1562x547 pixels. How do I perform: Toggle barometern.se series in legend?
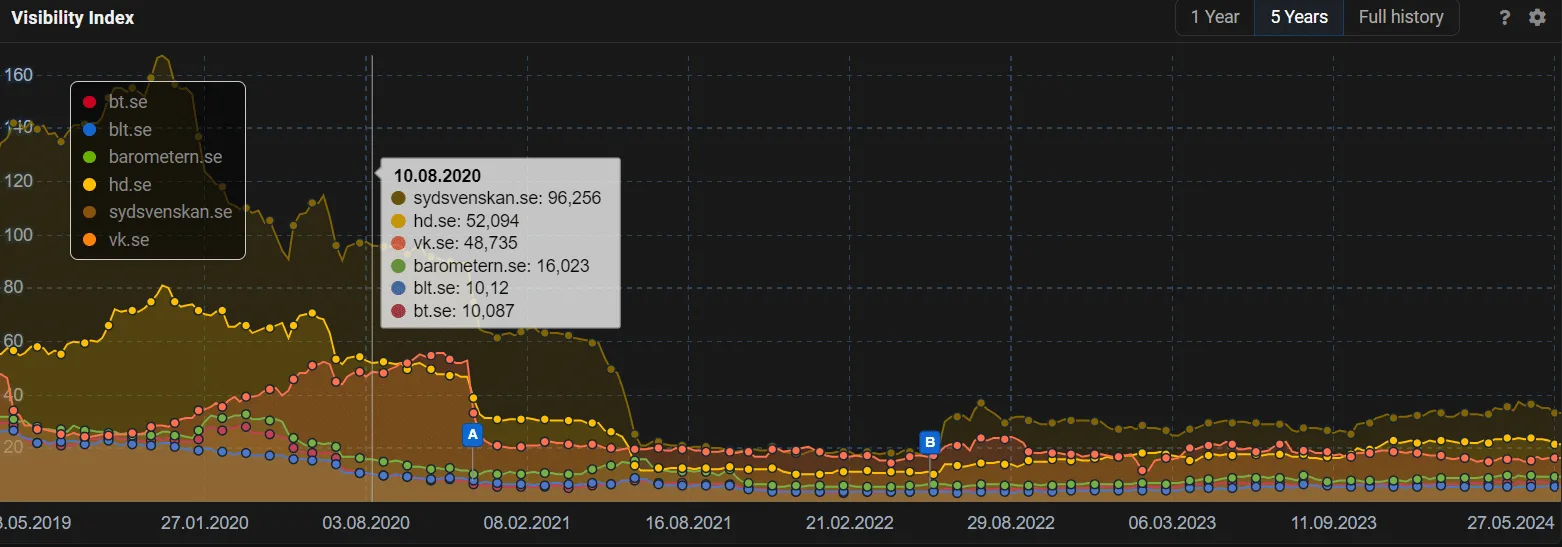click(152, 157)
